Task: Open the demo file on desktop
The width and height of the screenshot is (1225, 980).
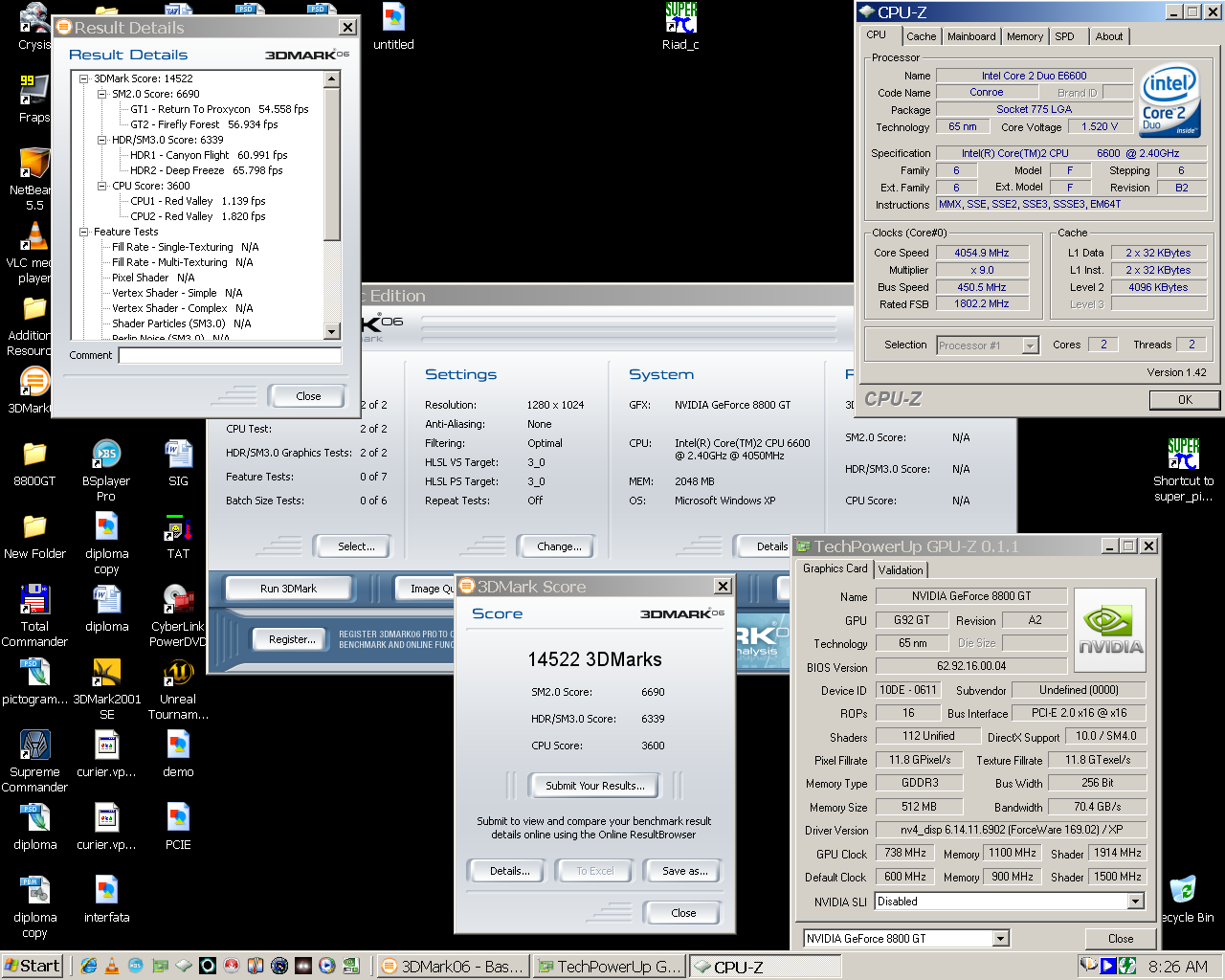Action: 178,753
